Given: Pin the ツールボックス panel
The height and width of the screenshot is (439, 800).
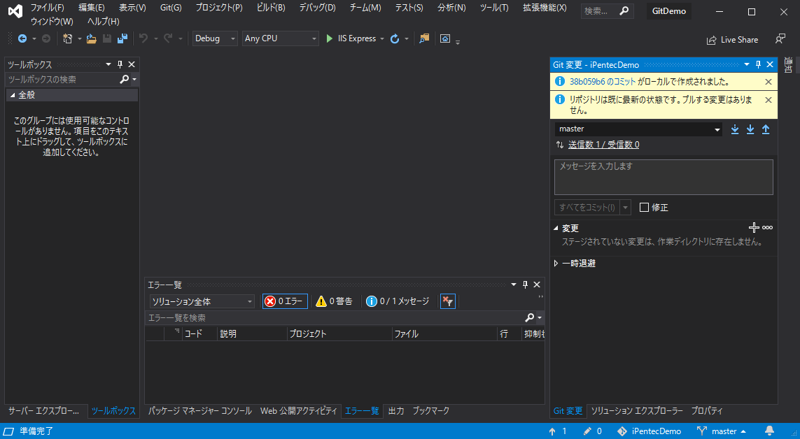Looking at the screenshot, I should (120, 64).
